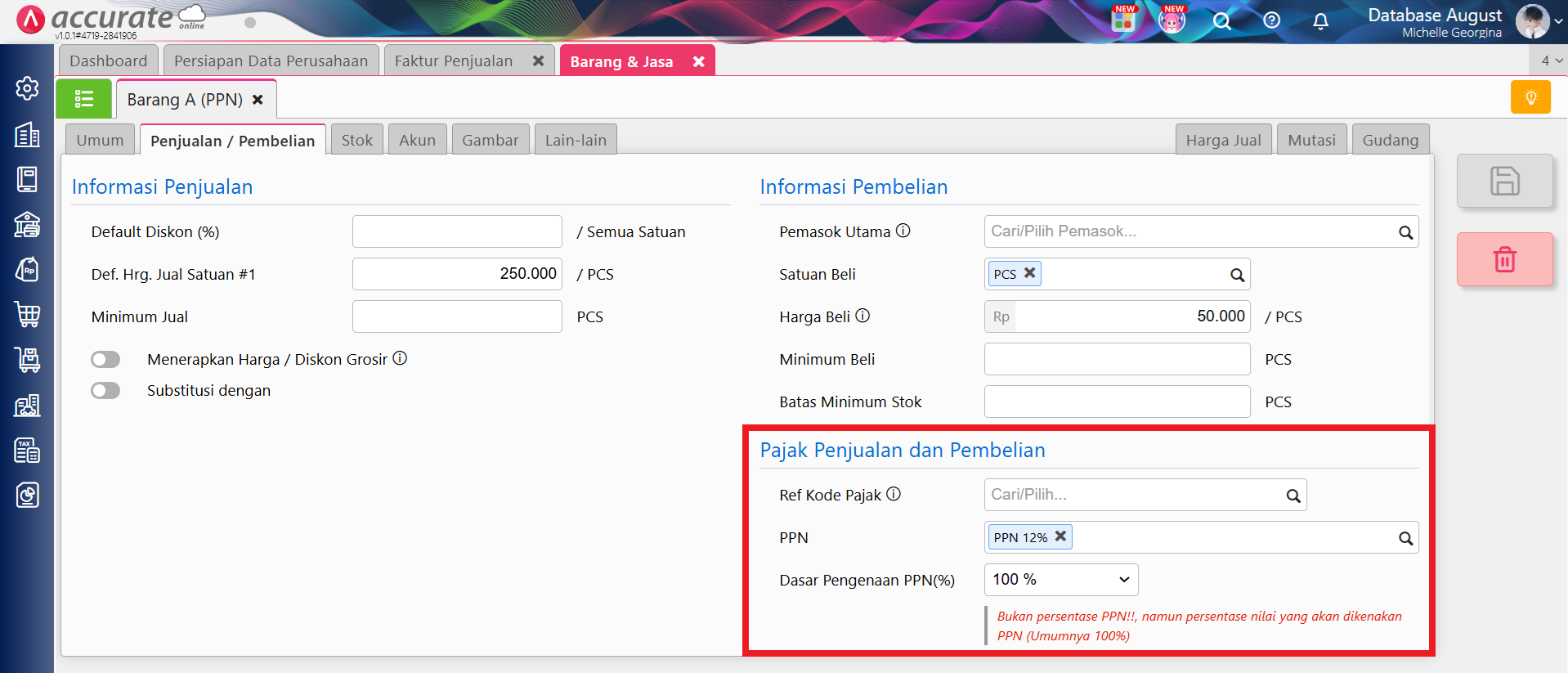Viewport: 1568px width, 673px height.
Task: Switch to the Akun tab
Action: [418, 140]
